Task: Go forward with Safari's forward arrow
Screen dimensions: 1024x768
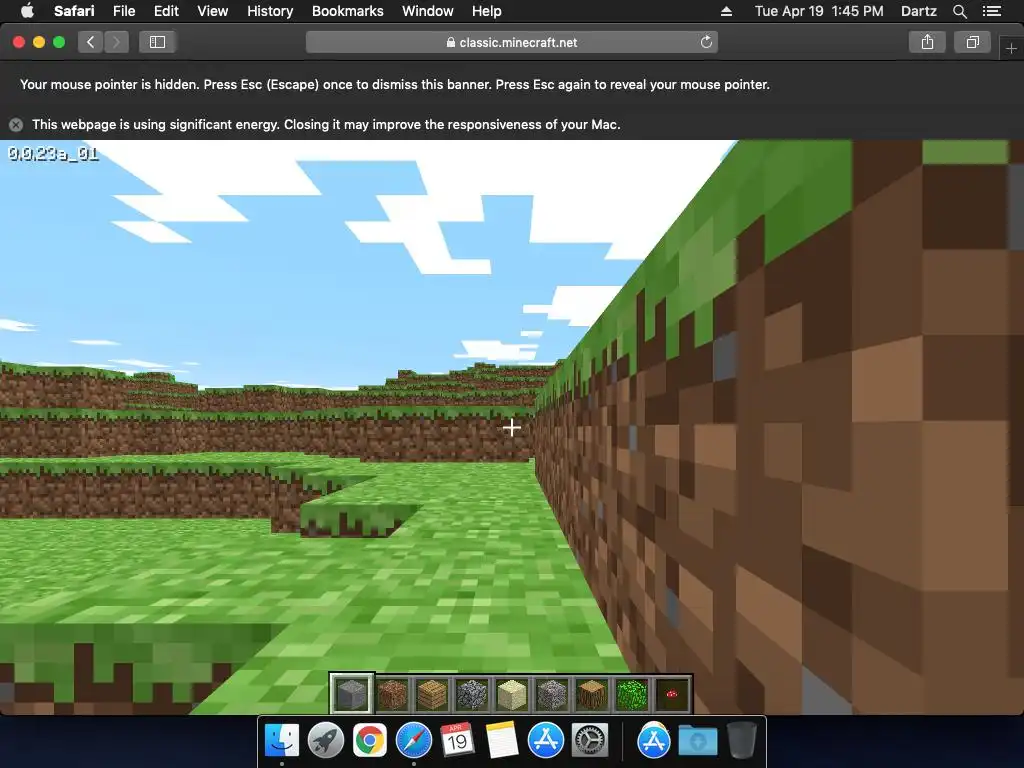Action: click(x=116, y=42)
